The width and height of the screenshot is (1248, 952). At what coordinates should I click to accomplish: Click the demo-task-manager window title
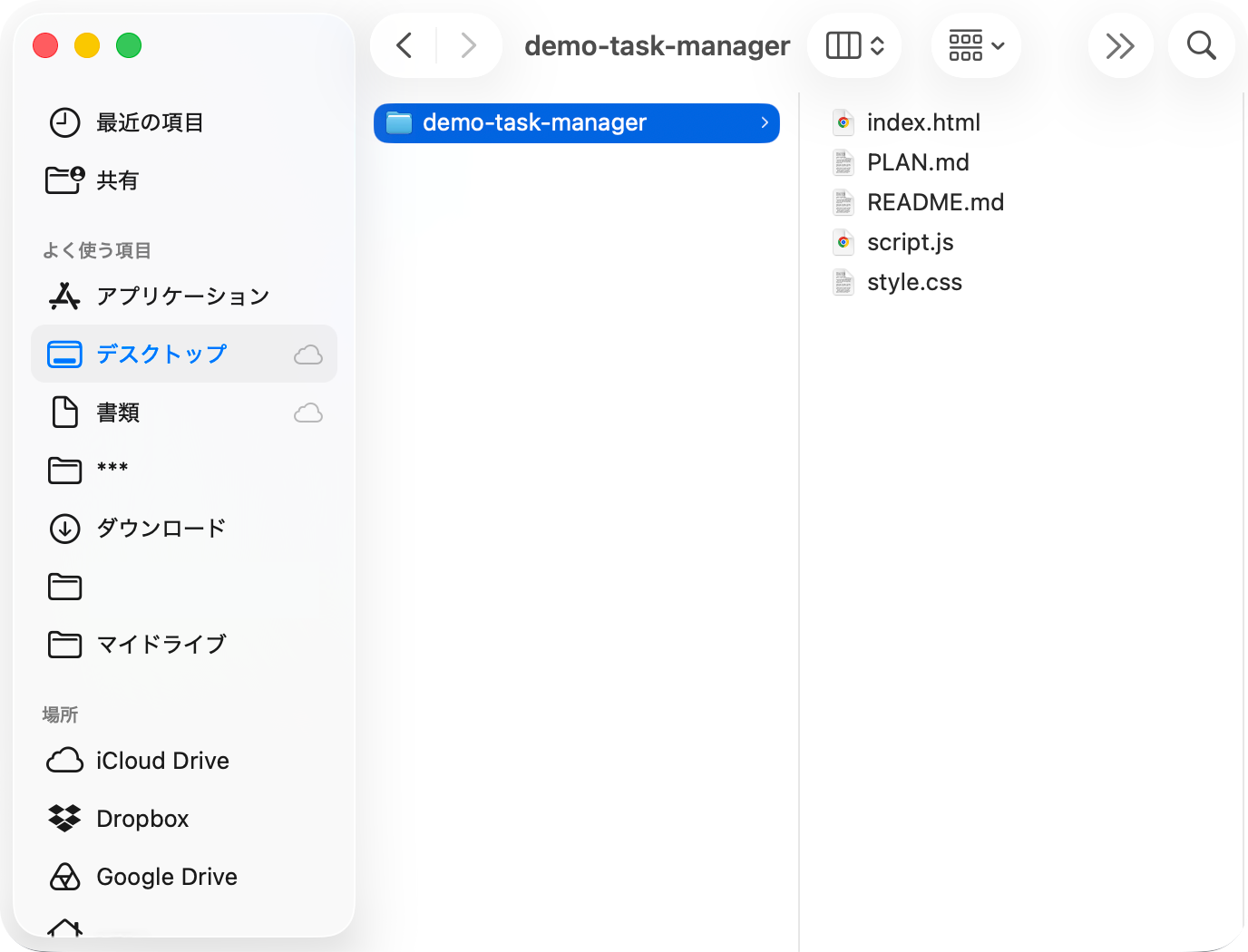coord(658,45)
